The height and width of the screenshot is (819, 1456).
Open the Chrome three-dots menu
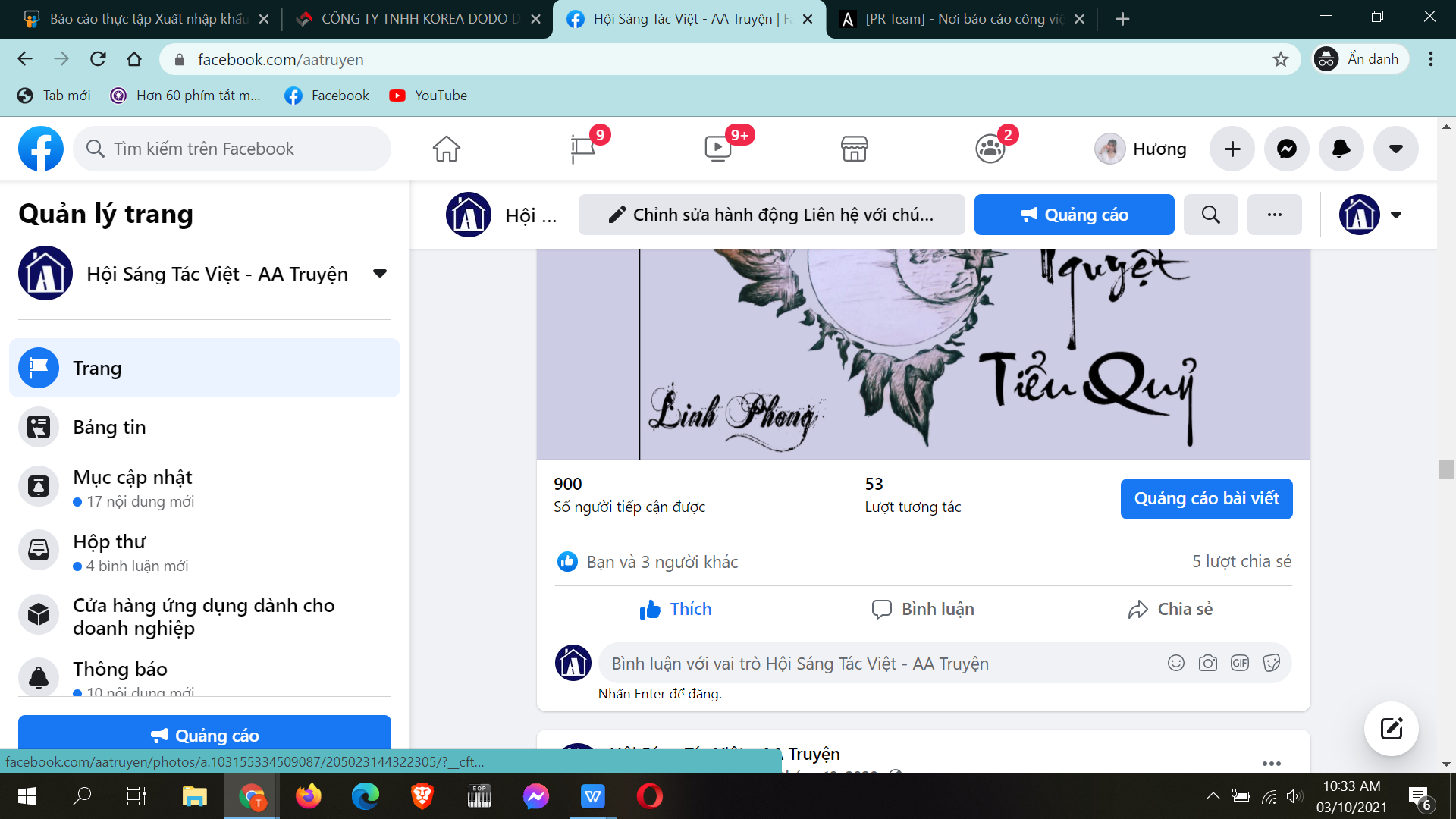1431,59
